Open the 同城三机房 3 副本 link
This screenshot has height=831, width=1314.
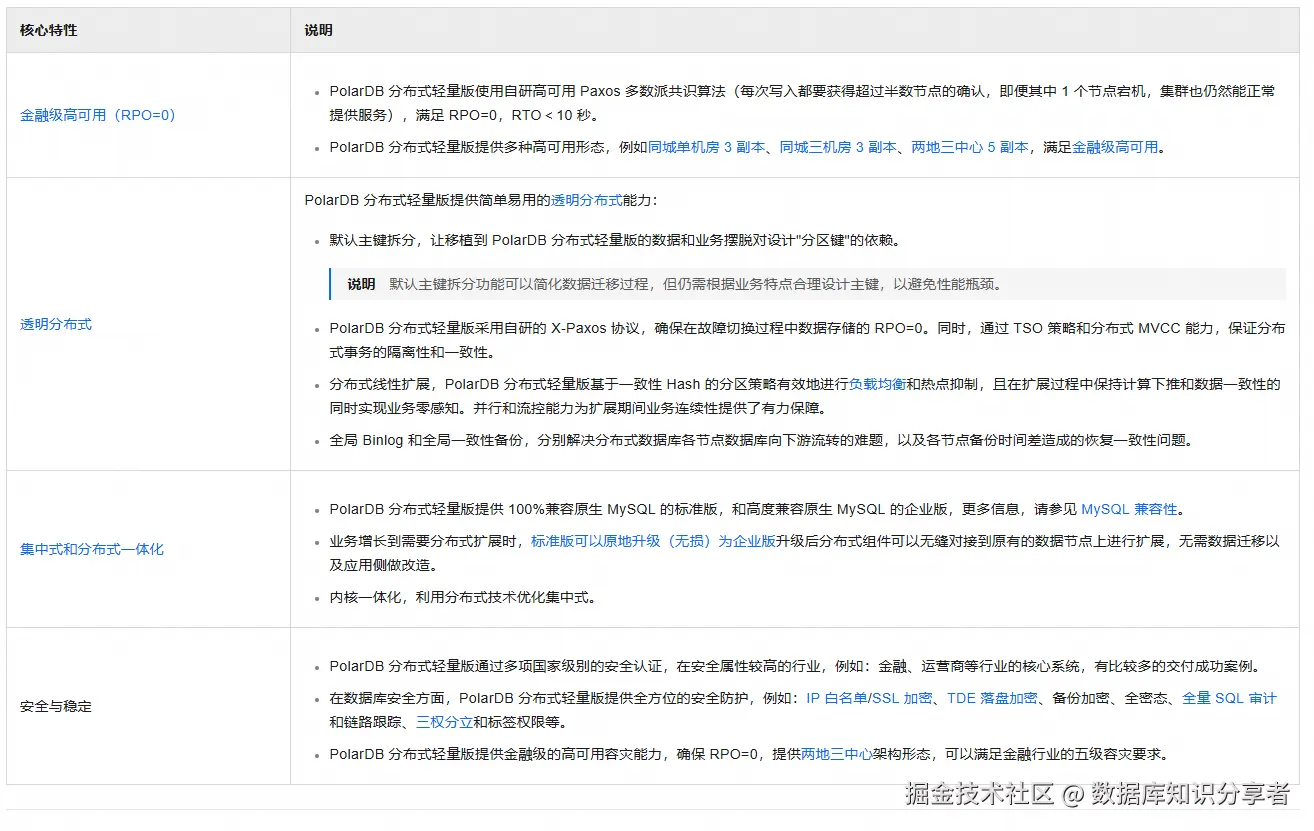pyautogui.click(x=838, y=147)
